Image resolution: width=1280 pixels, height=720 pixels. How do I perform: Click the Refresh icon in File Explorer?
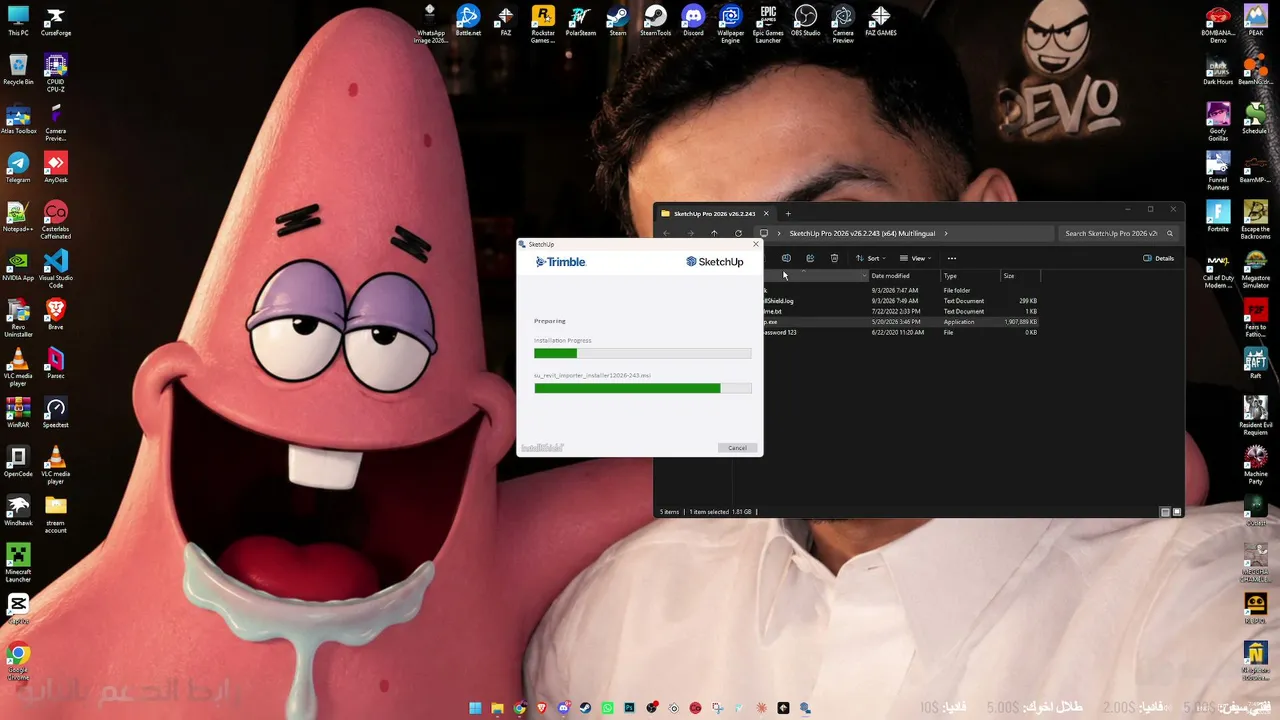738,234
